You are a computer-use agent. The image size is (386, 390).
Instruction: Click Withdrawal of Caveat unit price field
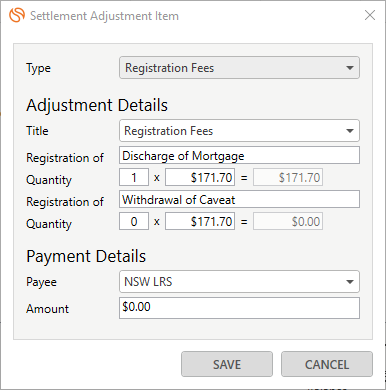coord(200,221)
